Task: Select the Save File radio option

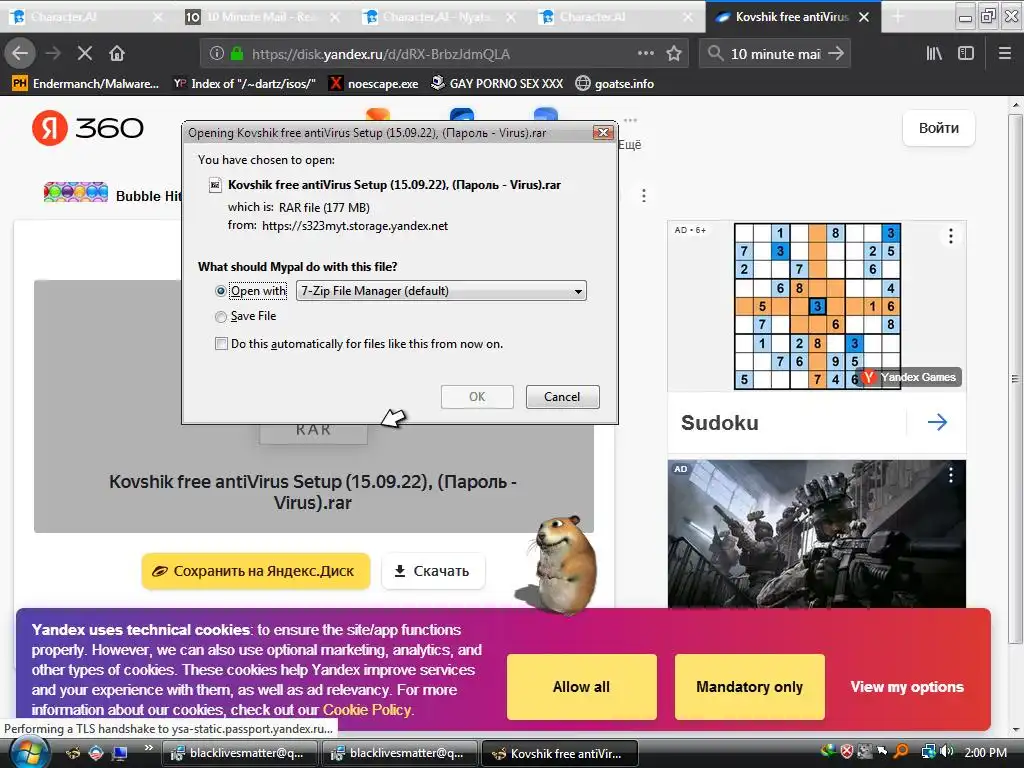Action: point(221,317)
